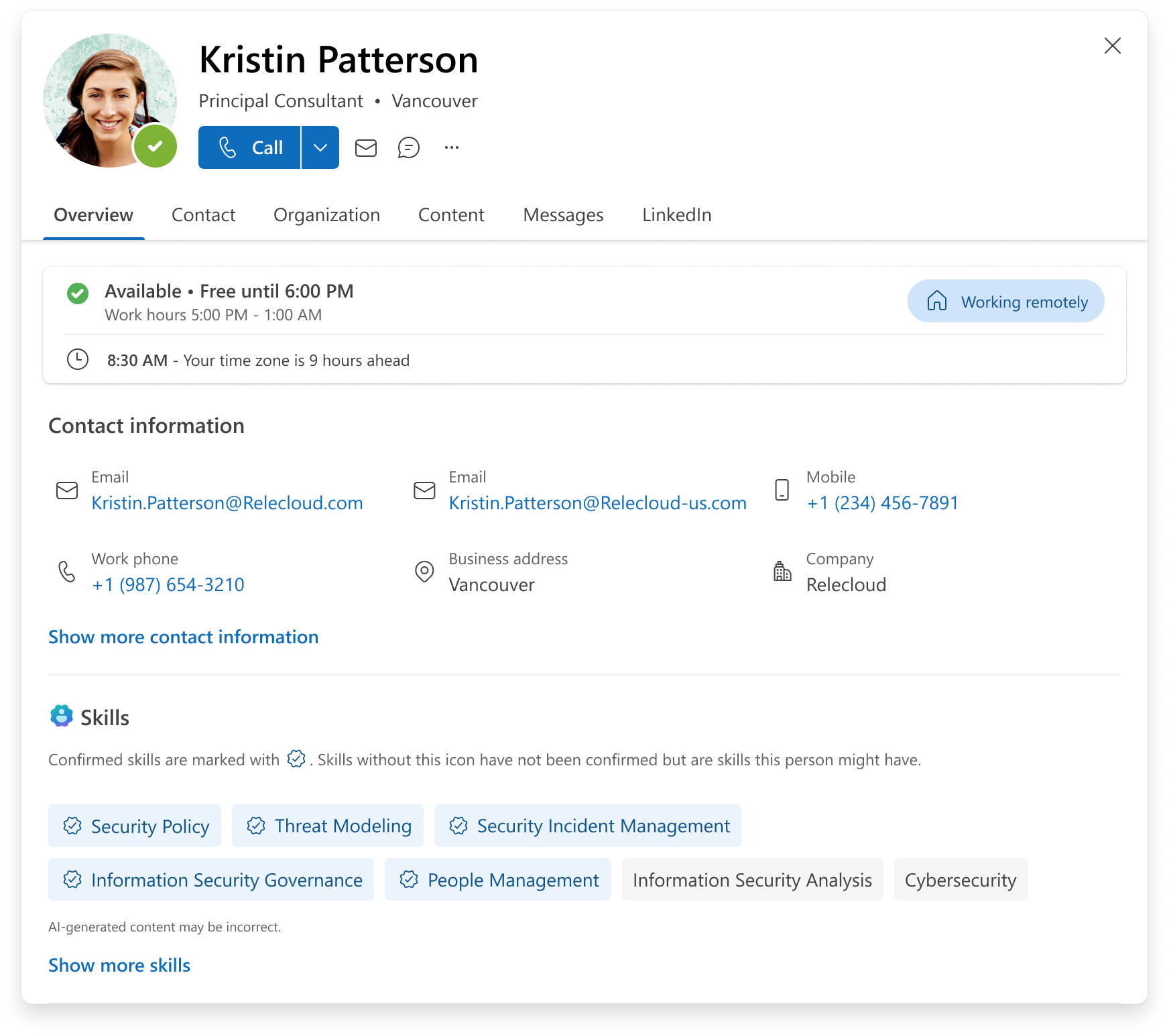Show more contact information
Screen dimensions: 1169x1036
[183, 637]
